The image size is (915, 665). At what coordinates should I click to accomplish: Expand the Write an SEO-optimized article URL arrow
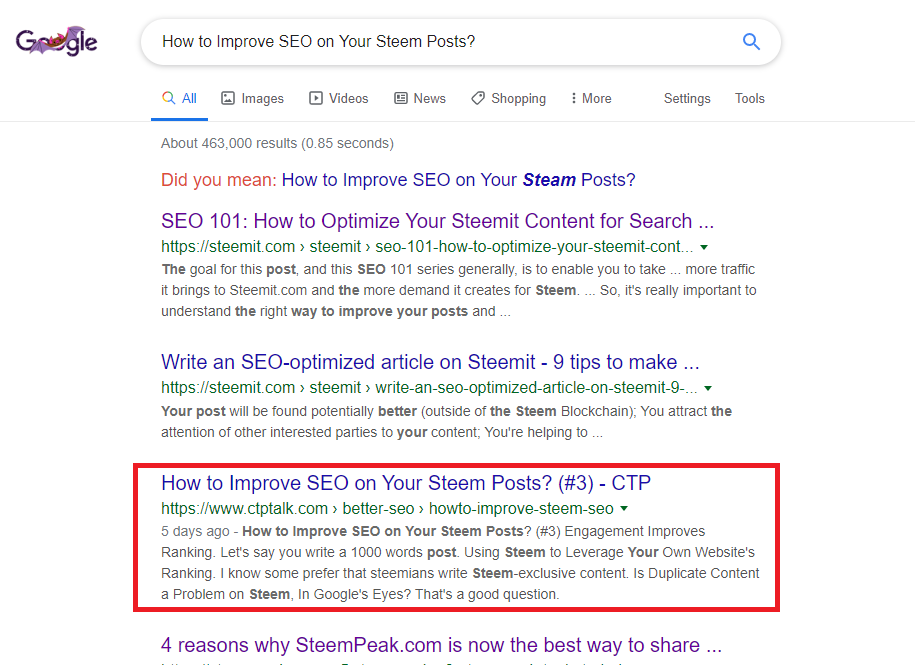click(x=708, y=388)
